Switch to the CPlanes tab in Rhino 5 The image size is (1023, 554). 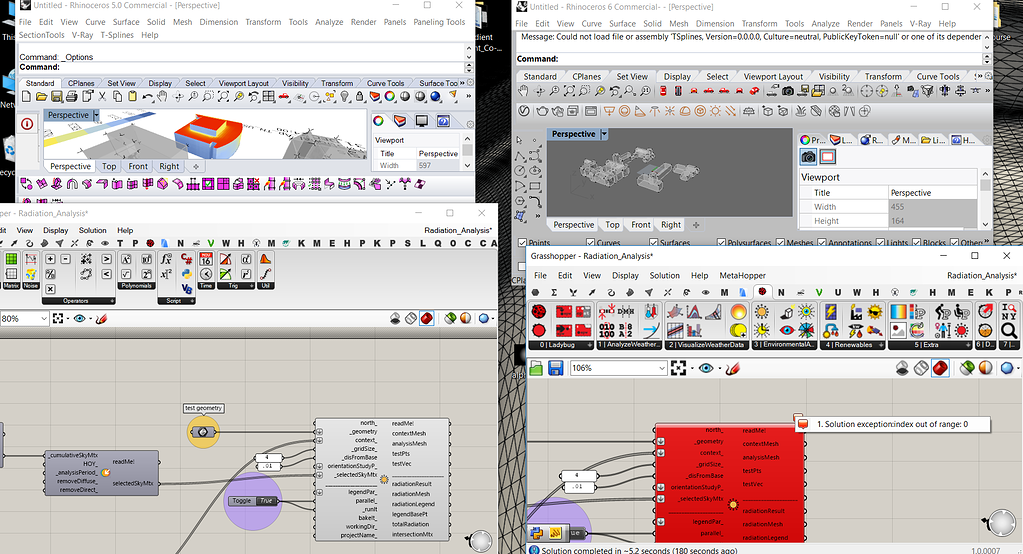click(81, 84)
